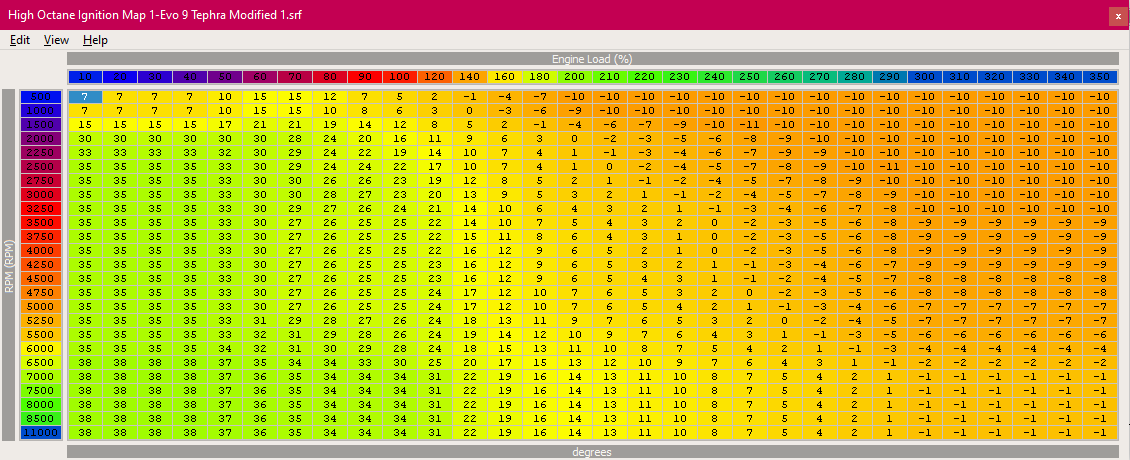Open the Edit menu

(x=20, y=40)
